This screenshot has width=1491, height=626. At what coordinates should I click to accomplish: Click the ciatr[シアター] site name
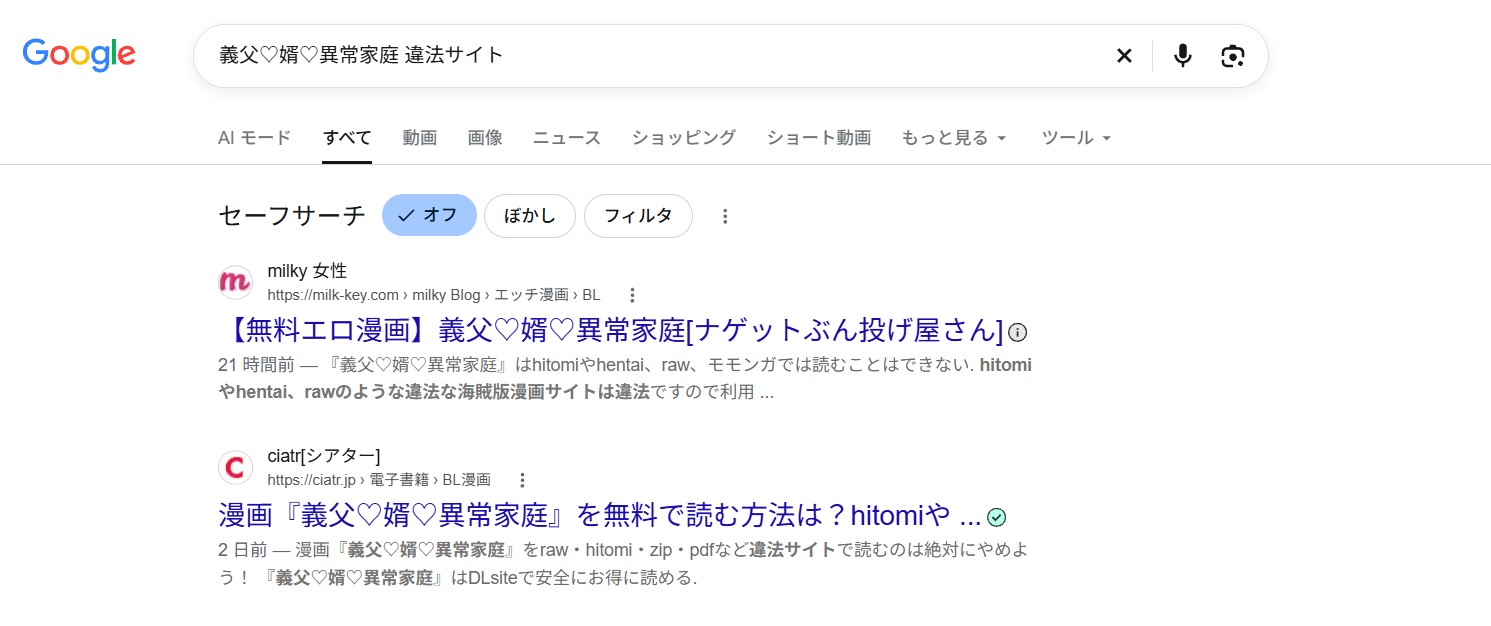(x=324, y=456)
